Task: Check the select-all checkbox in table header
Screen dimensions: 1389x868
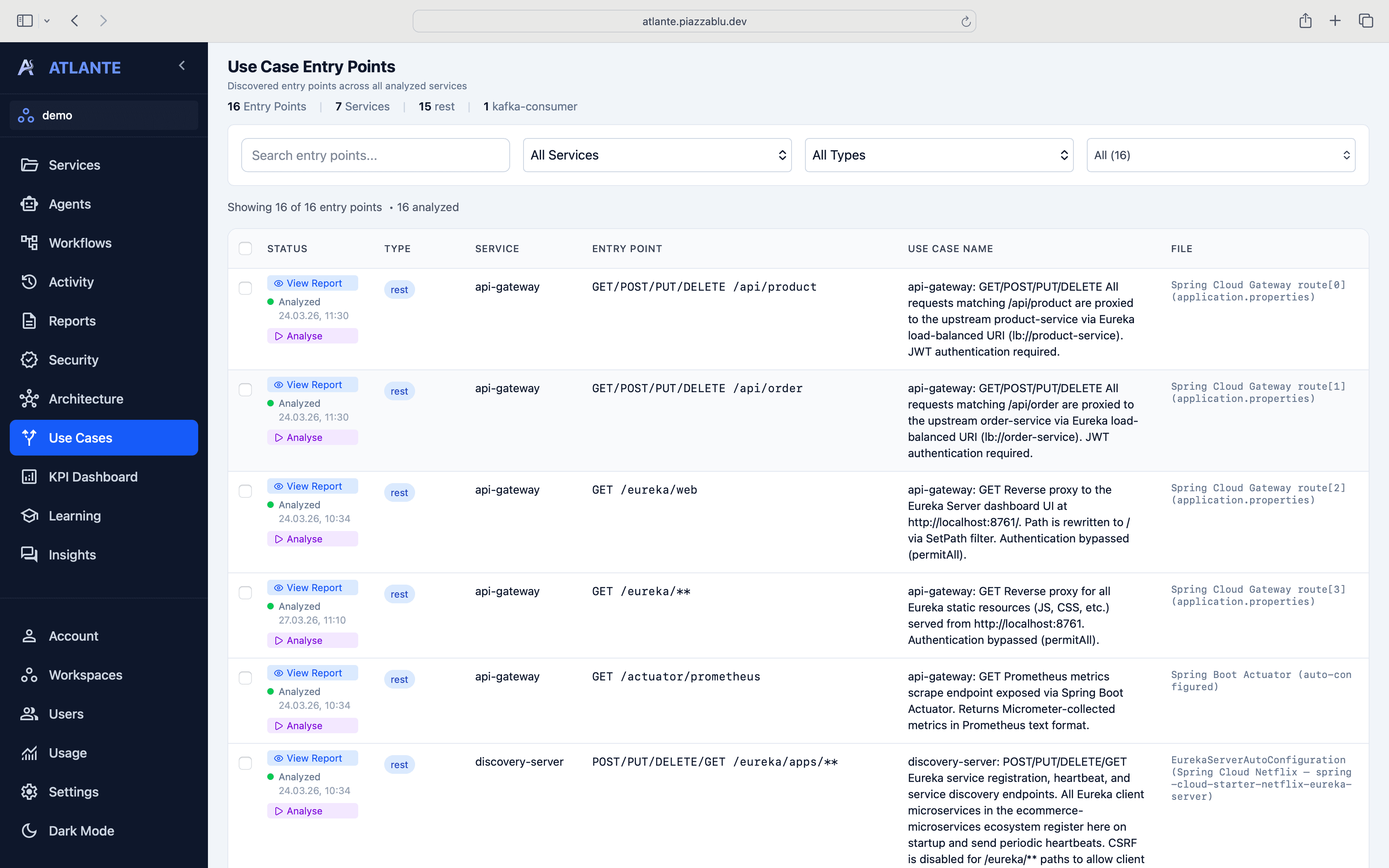Action: click(x=245, y=248)
